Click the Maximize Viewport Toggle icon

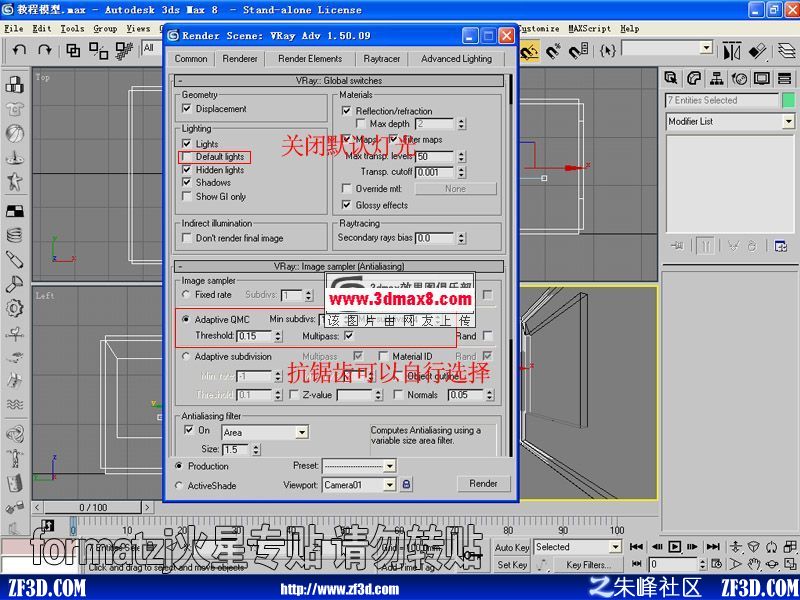click(790, 564)
